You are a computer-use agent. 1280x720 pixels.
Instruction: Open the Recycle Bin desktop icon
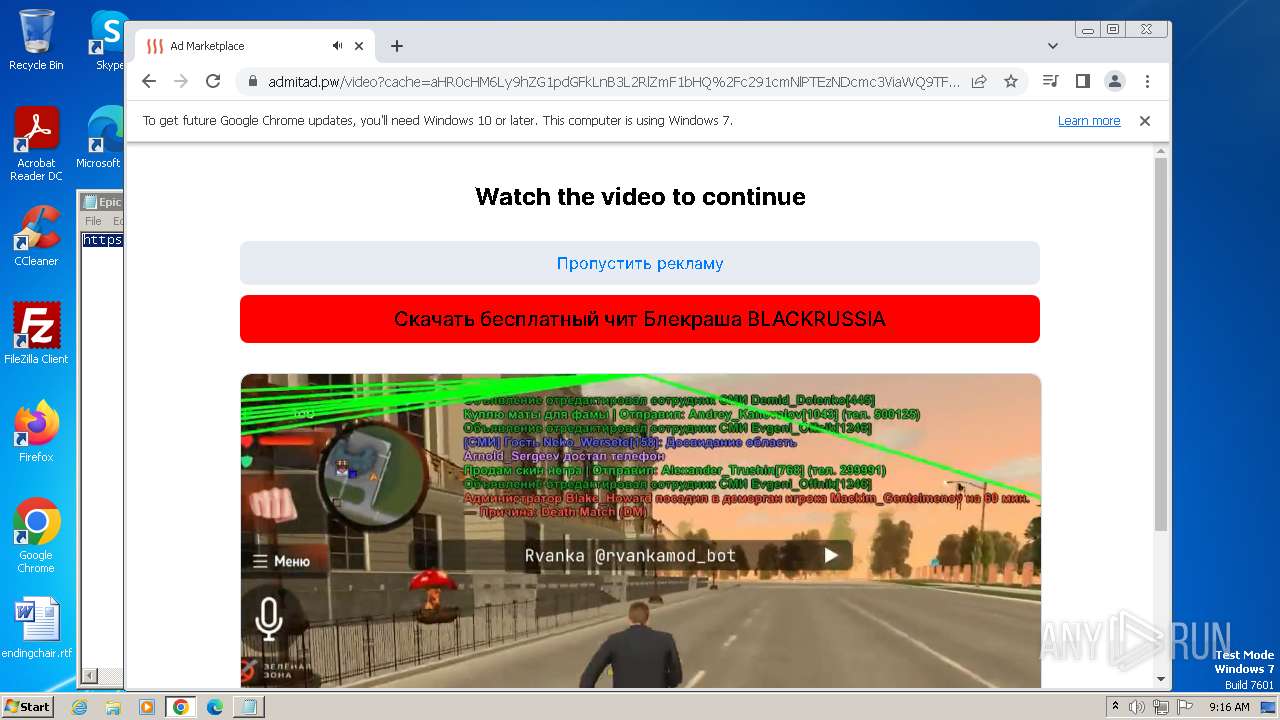(x=36, y=40)
